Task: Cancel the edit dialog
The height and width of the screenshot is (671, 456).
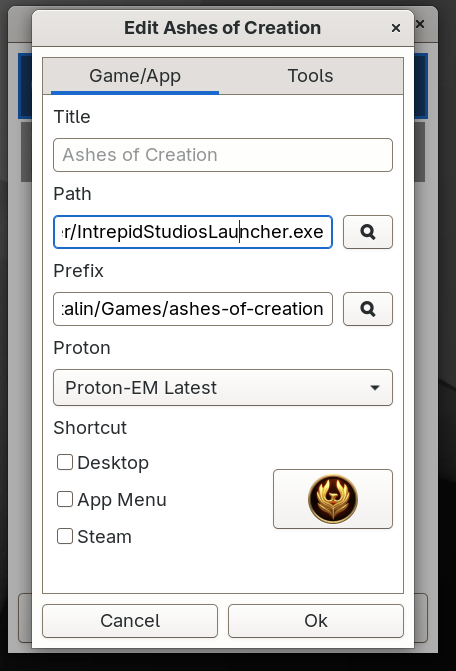Action: tap(130, 621)
